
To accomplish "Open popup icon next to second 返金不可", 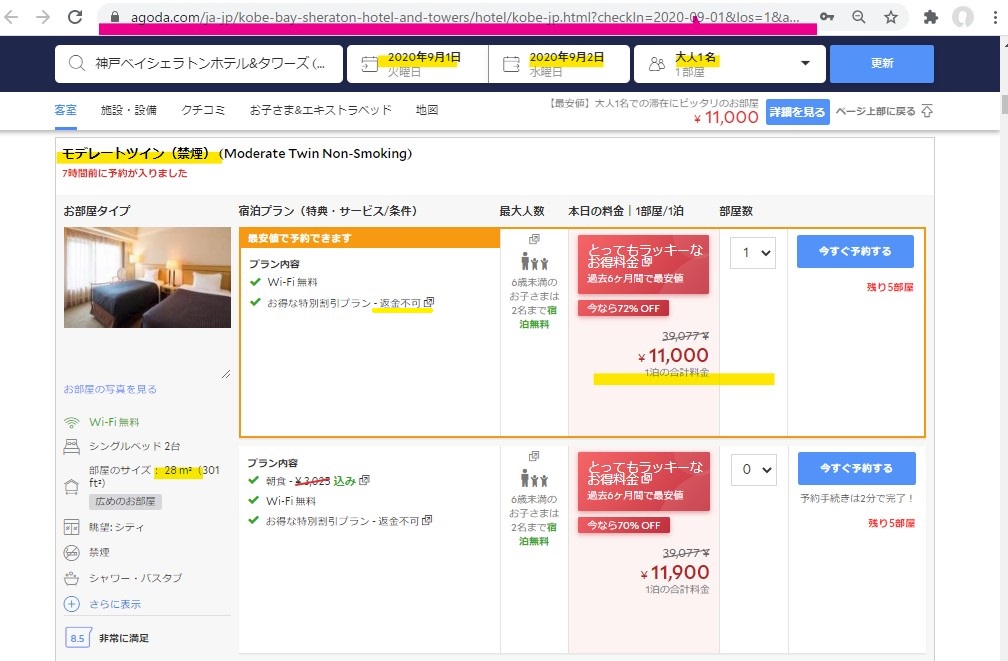I will 427,520.
